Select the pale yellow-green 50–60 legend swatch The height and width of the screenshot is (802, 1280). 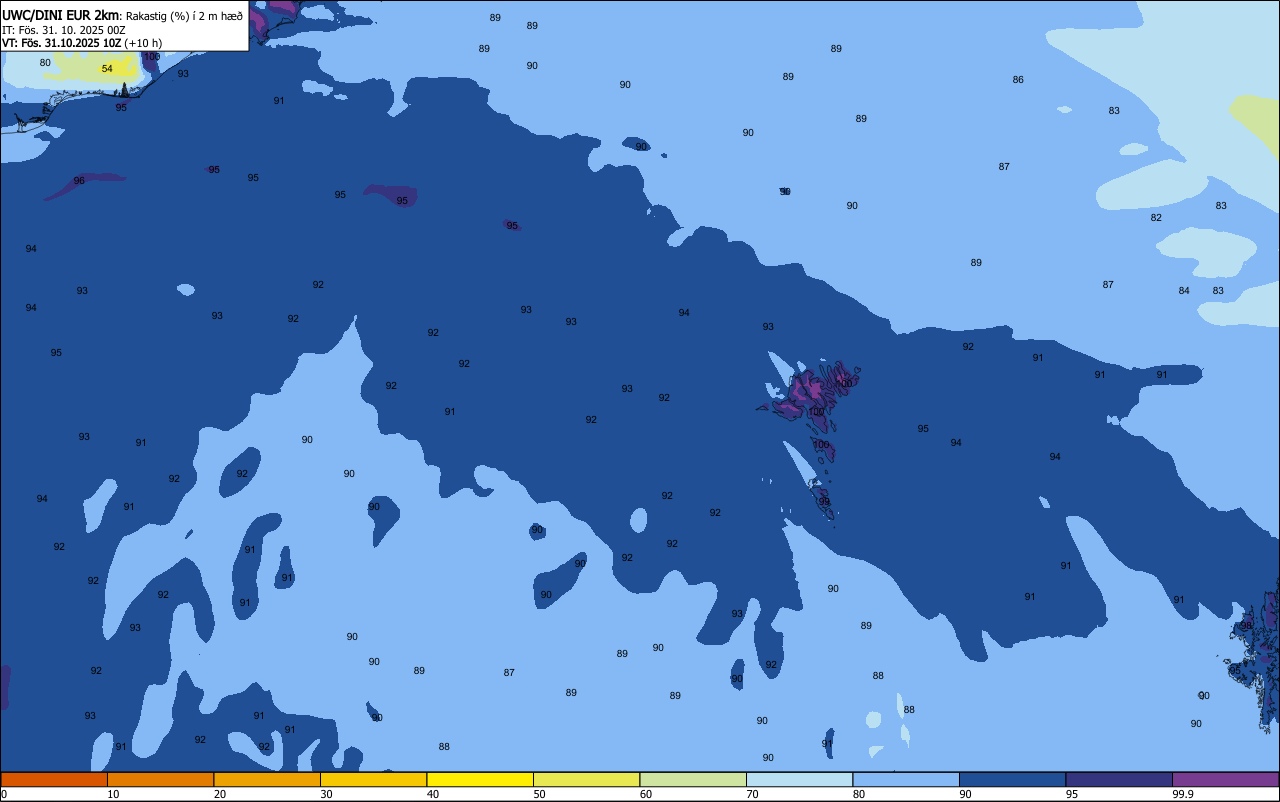click(586, 779)
